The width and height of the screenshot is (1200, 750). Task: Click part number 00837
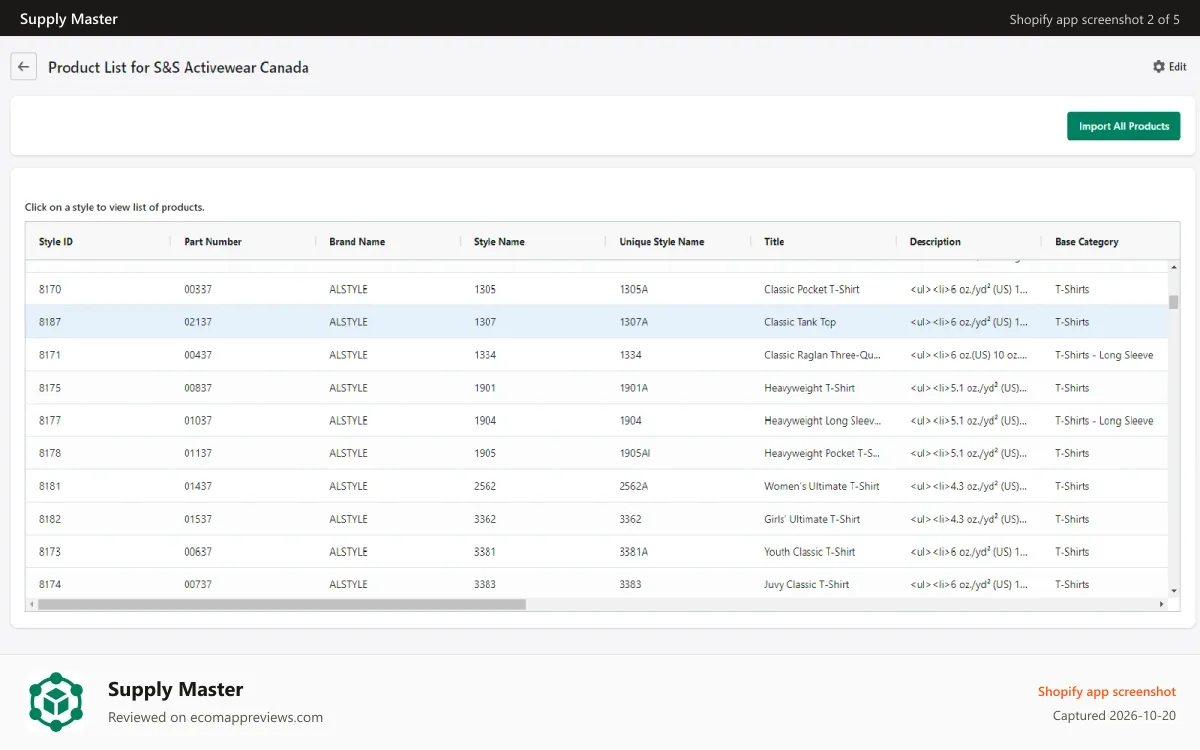[198, 388]
